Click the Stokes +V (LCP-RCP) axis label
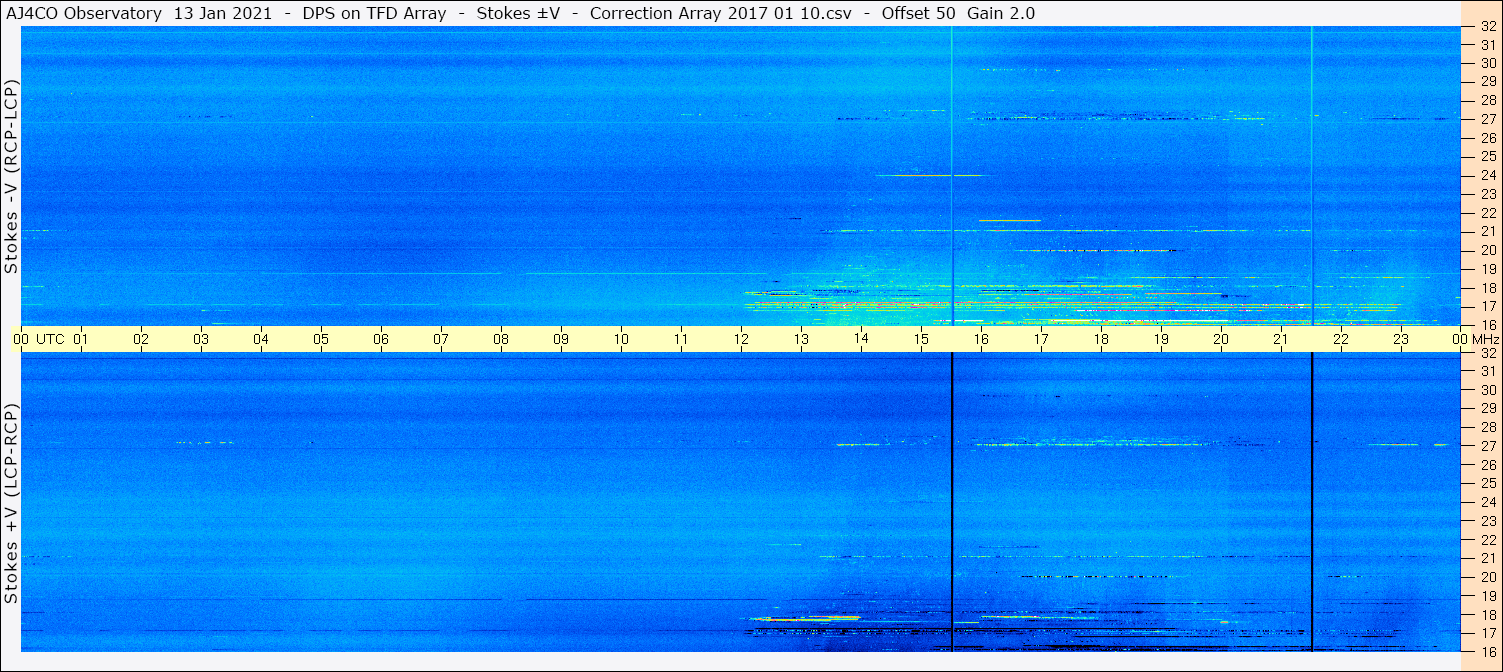This screenshot has width=1503, height=672. [x=11, y=503]
